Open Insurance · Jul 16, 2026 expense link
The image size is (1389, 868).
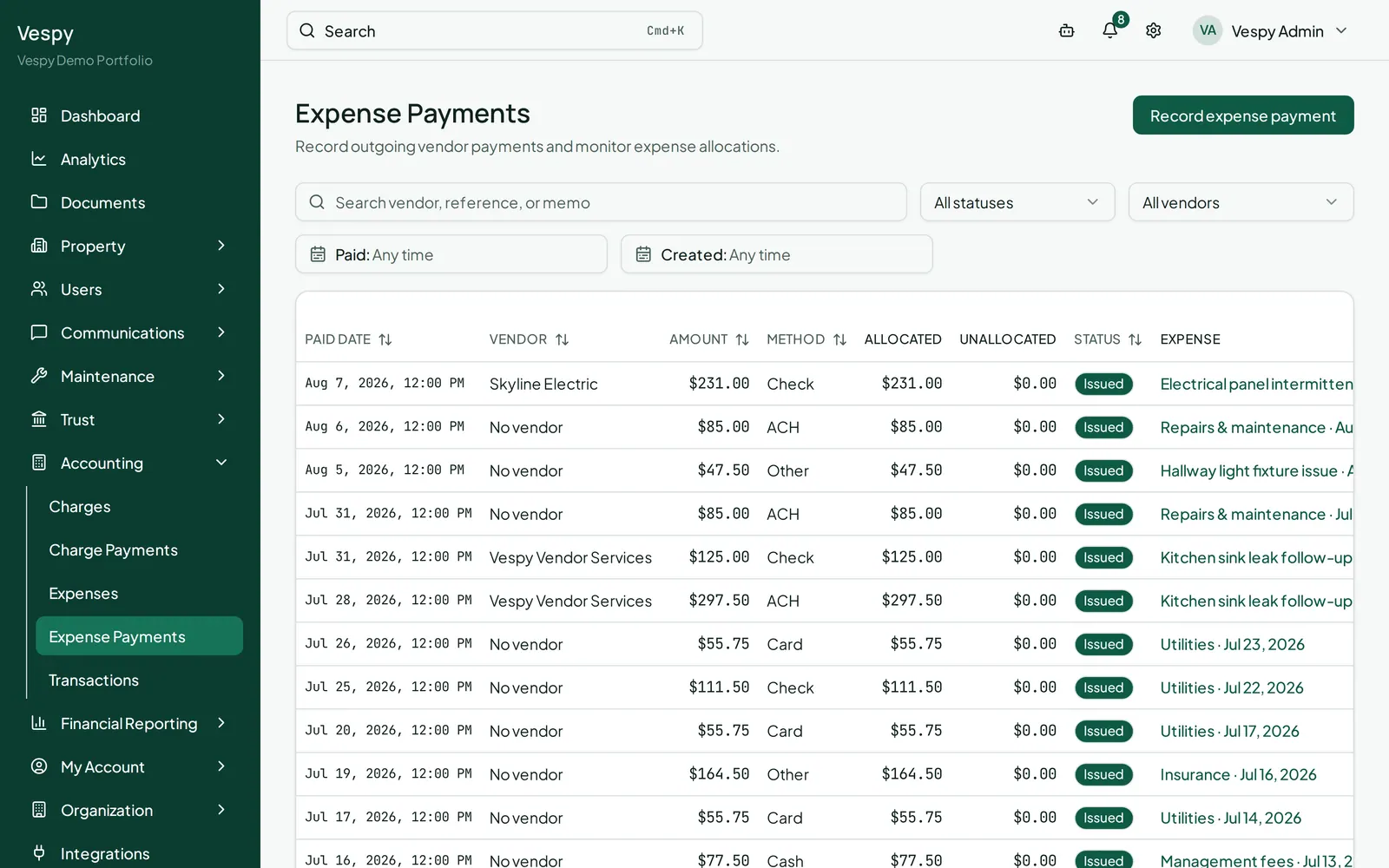1238,774
